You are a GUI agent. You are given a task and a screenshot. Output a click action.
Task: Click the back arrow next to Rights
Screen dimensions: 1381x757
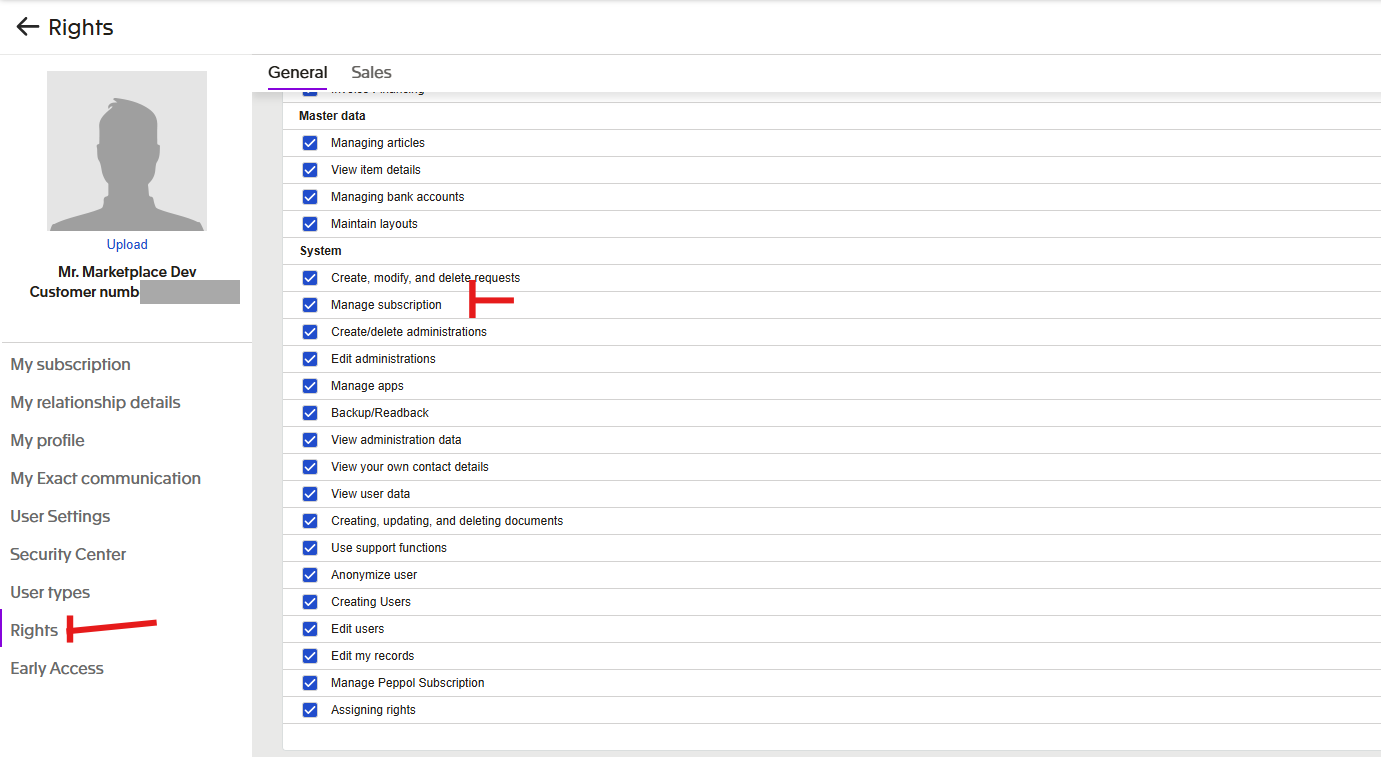(27, 27)
